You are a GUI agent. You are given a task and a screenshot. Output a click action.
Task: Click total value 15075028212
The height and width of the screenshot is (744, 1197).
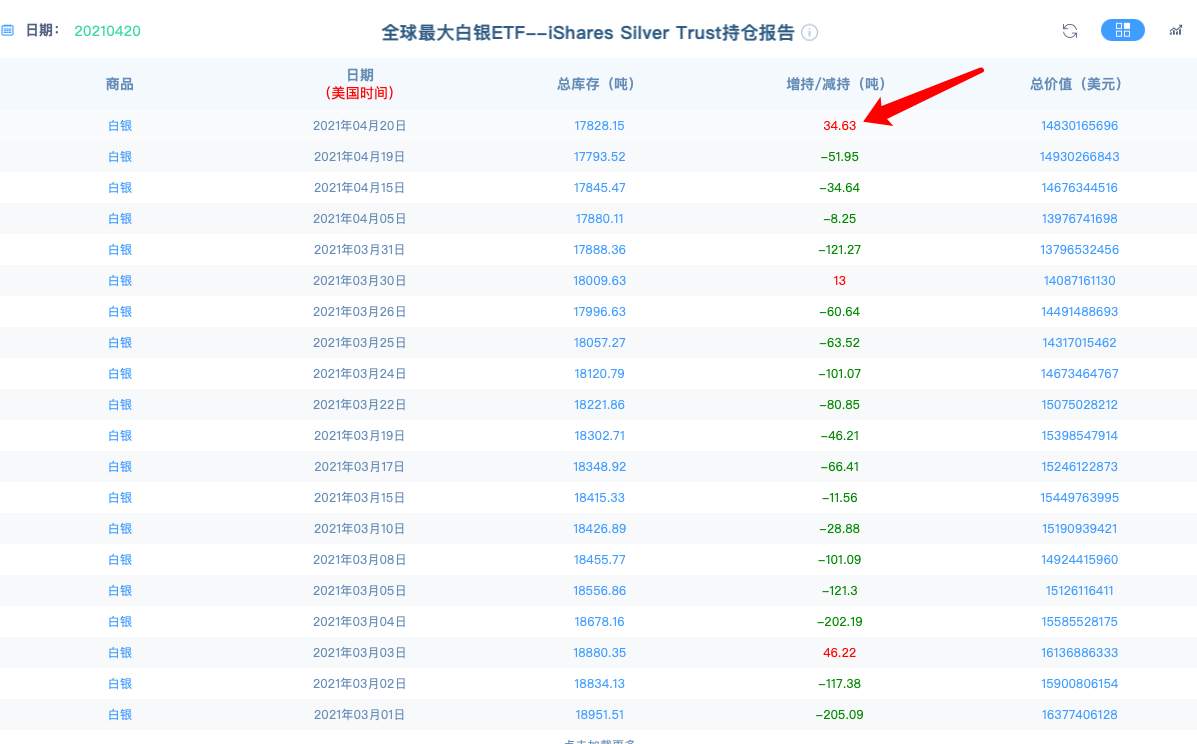[1079, 404]
